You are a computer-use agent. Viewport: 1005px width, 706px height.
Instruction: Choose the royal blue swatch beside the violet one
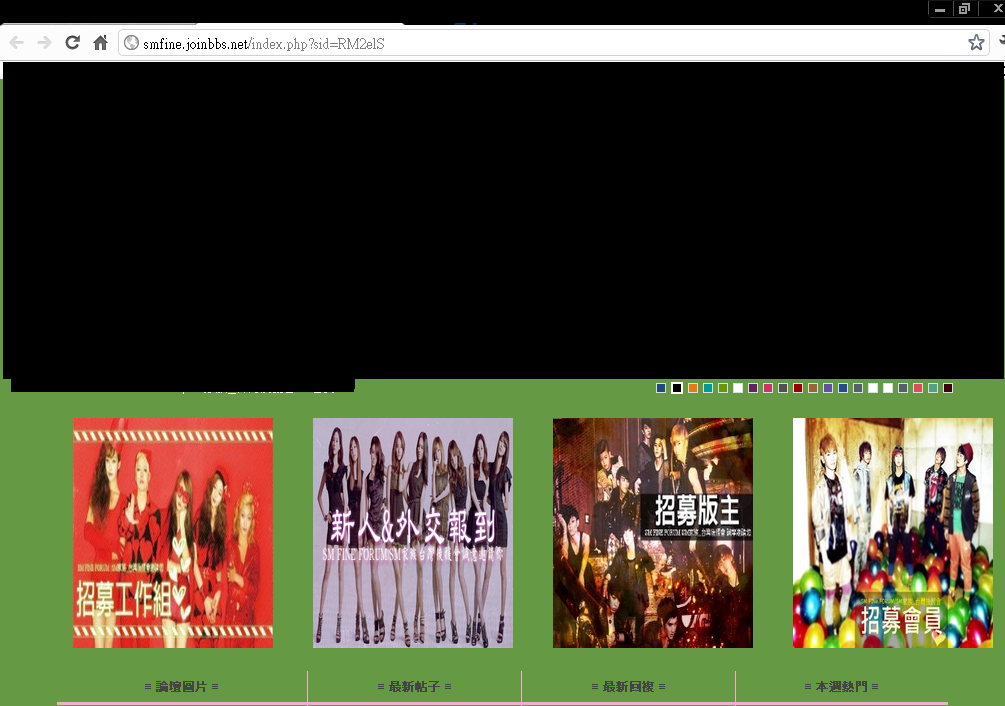pyautogui.click(x=843, y=388)
